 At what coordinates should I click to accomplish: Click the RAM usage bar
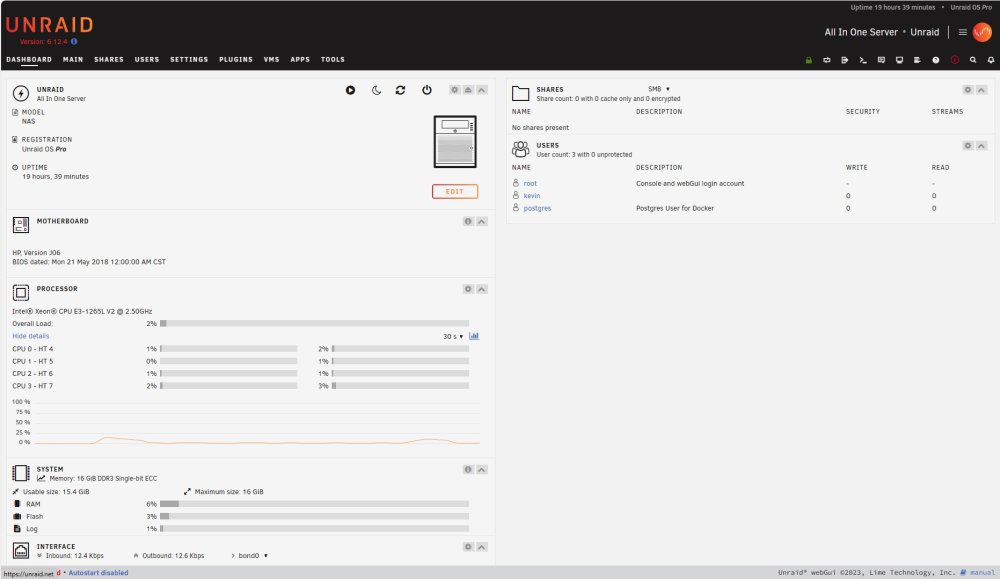[x=314, y=504]
